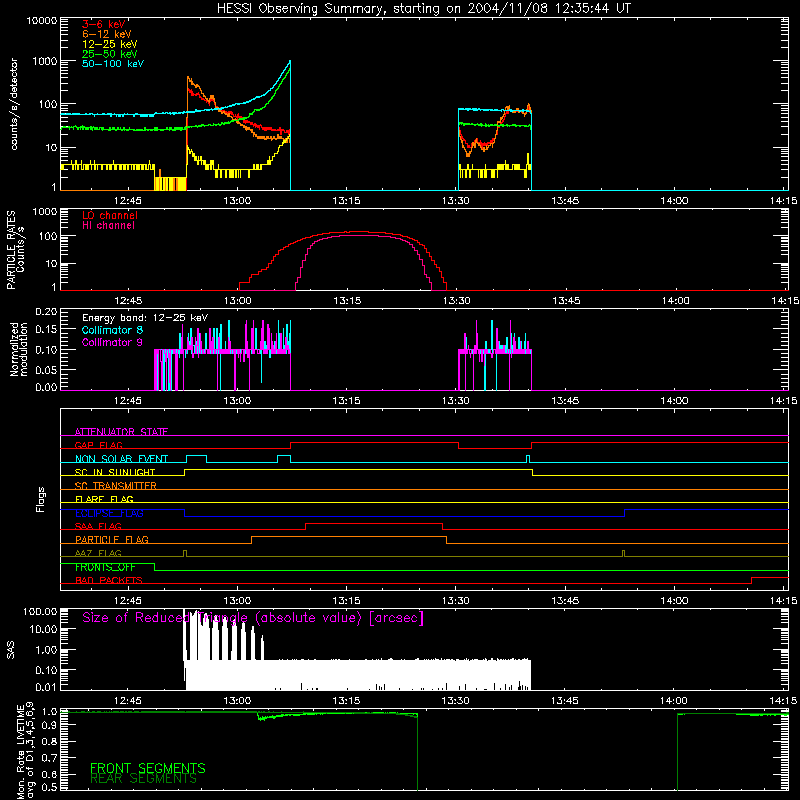Click the Normalized modulation axis label
The width and height of the screenshot is (800, 800).
point(19,349)
